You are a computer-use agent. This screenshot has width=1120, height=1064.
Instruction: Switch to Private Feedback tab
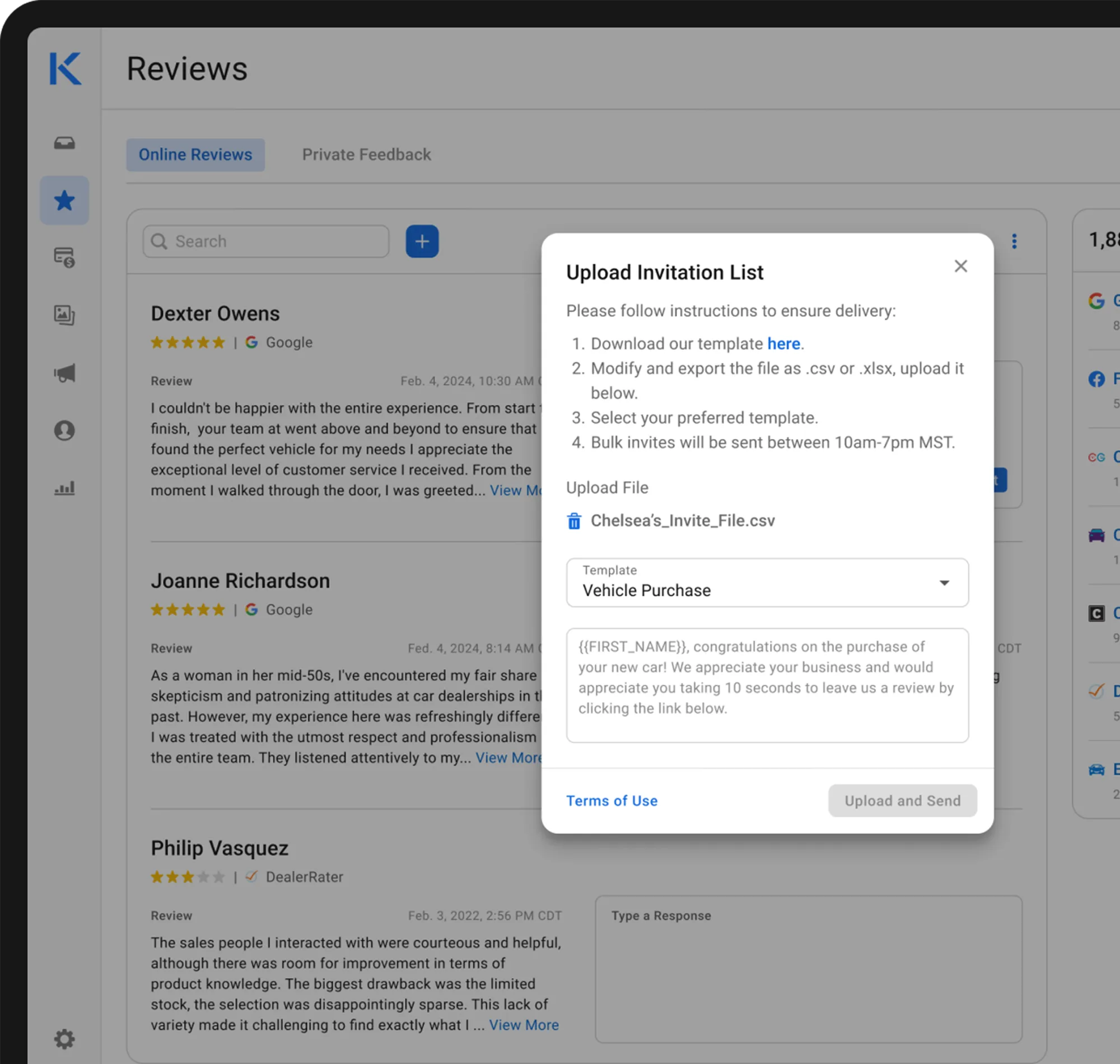click(x=366, y=155)
